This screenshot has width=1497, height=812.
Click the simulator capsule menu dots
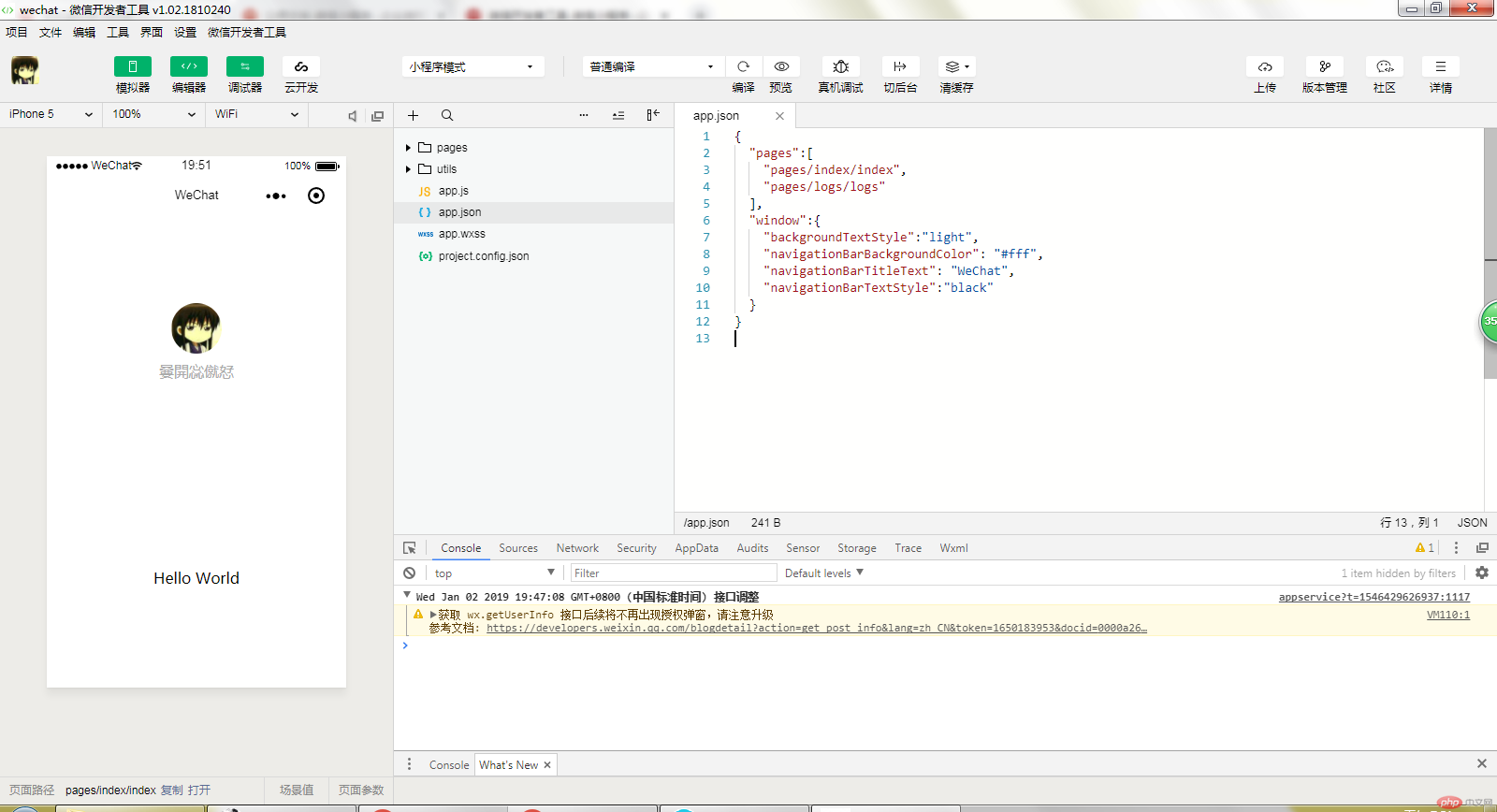pos(276,196)
